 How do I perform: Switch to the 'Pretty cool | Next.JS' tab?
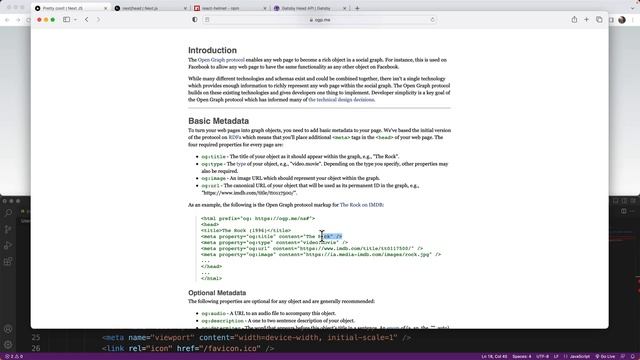click(70, 8)
